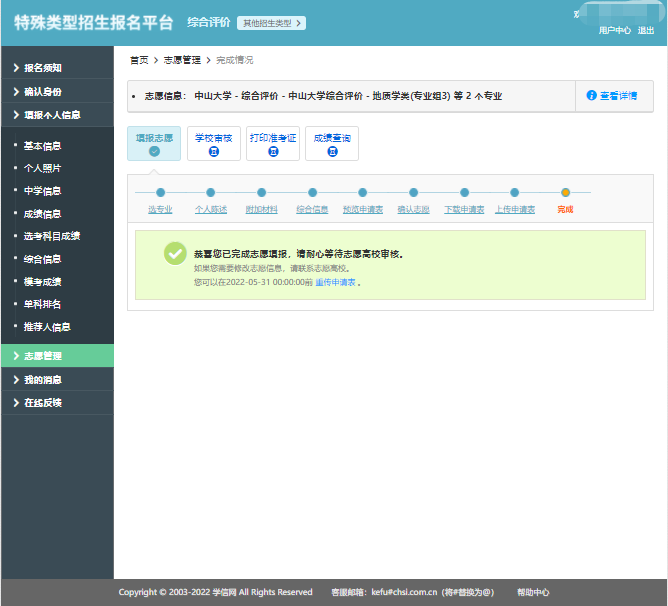The height and width of the screenshot is (606, 668).
Task: Open the 其他招生类型 dropdown
Action: tap(271, 23)
